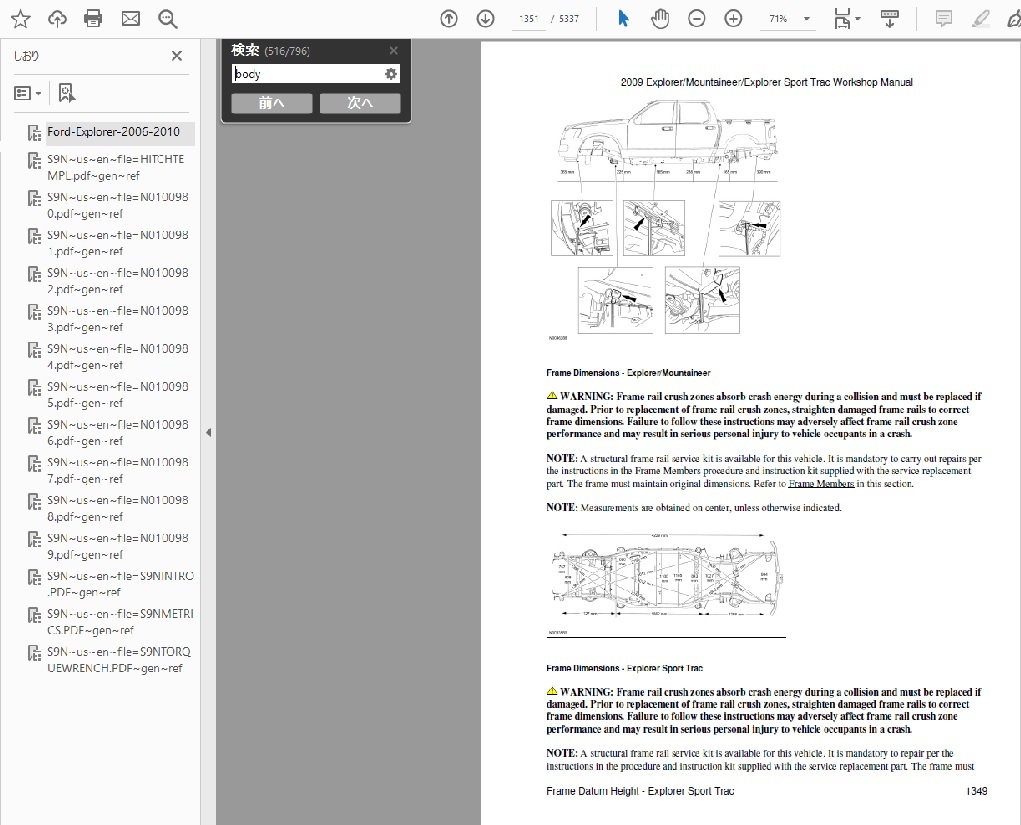Open the S9NMETRICS.PDF bookmark

(120, 622)
